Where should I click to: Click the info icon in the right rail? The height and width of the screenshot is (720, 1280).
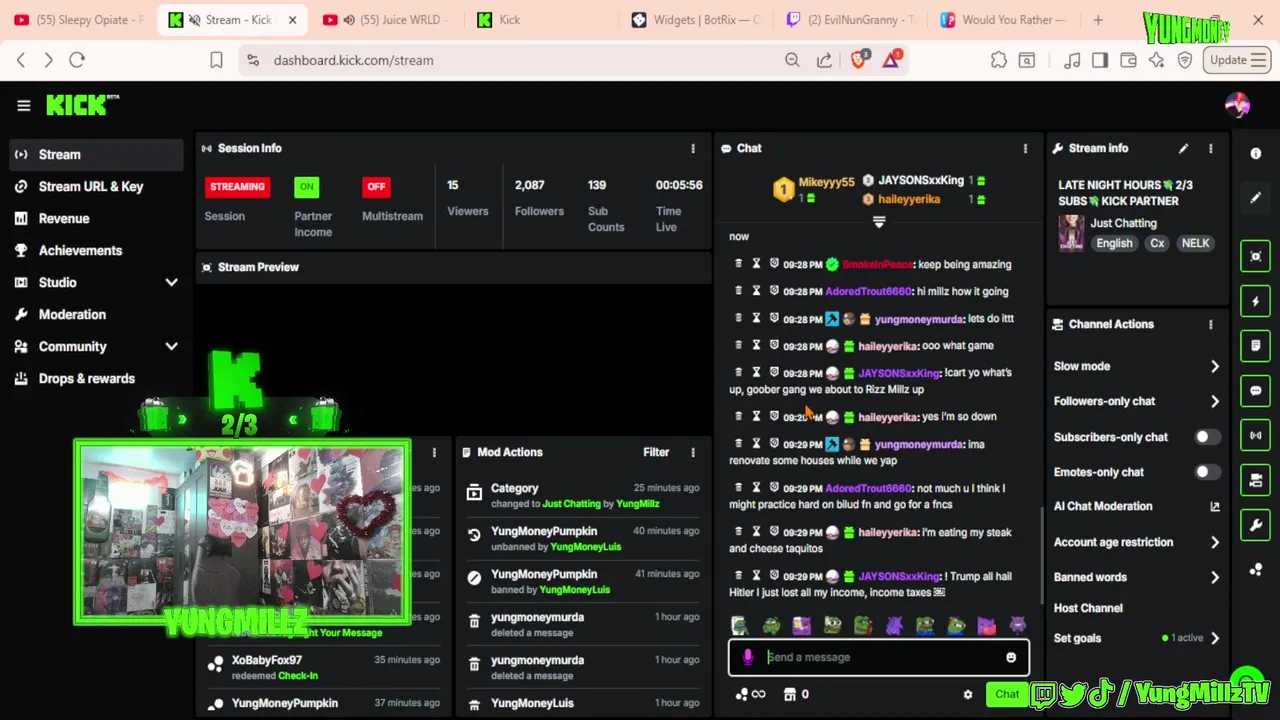tap(1256, 153)
